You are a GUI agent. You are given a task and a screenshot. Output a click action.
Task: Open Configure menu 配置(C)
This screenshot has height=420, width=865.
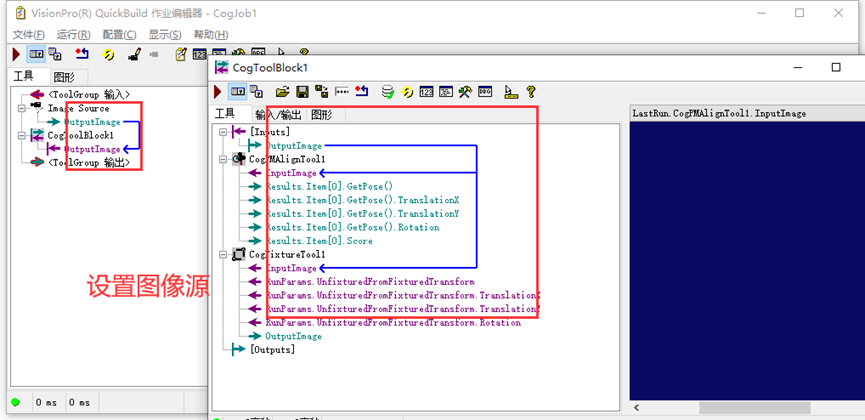(x=119, y=34)
